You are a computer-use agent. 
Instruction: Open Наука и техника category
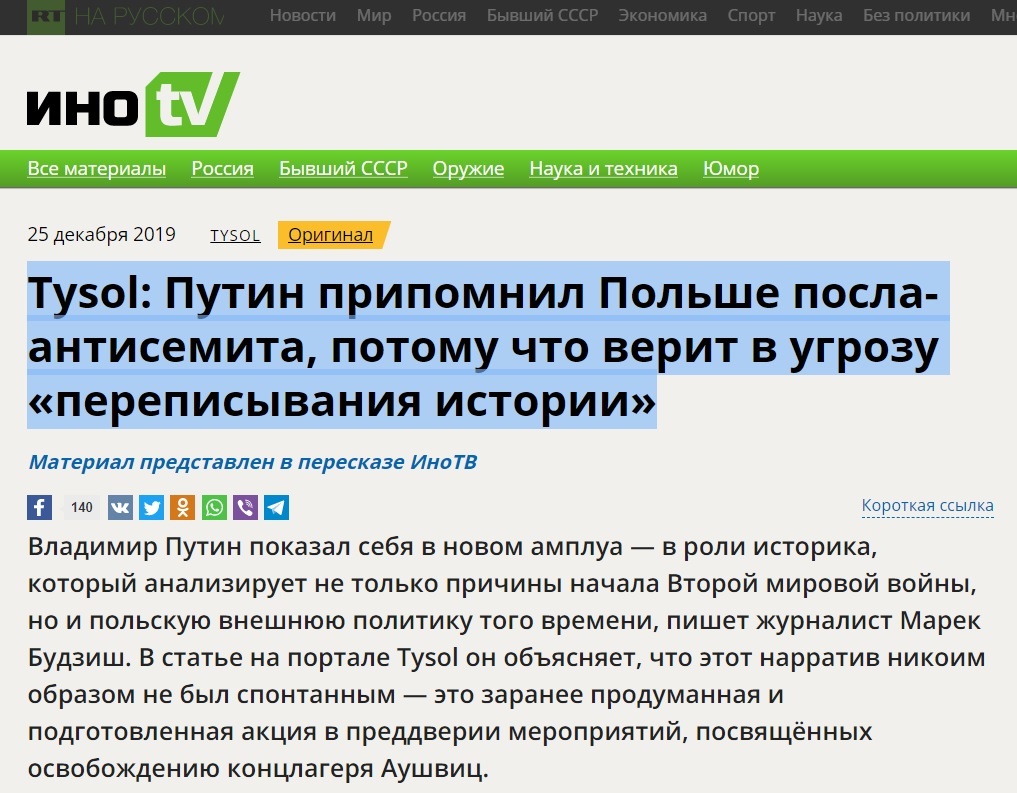603,169
